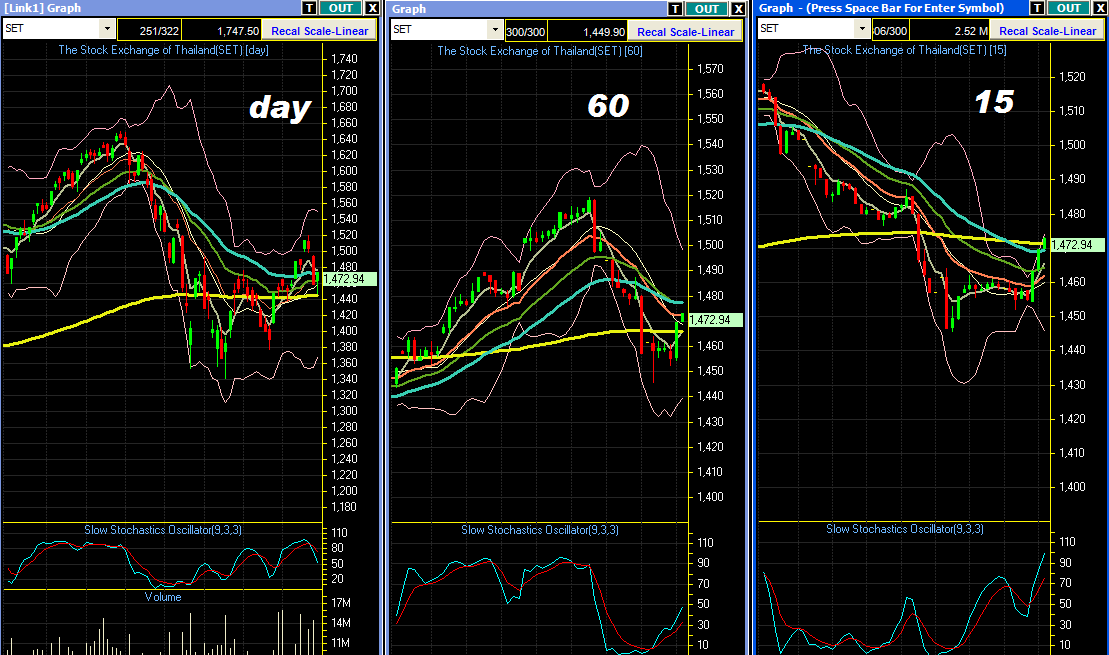
Task: Click OUT button in Press Space Bar window
Action: (1068, 8)
